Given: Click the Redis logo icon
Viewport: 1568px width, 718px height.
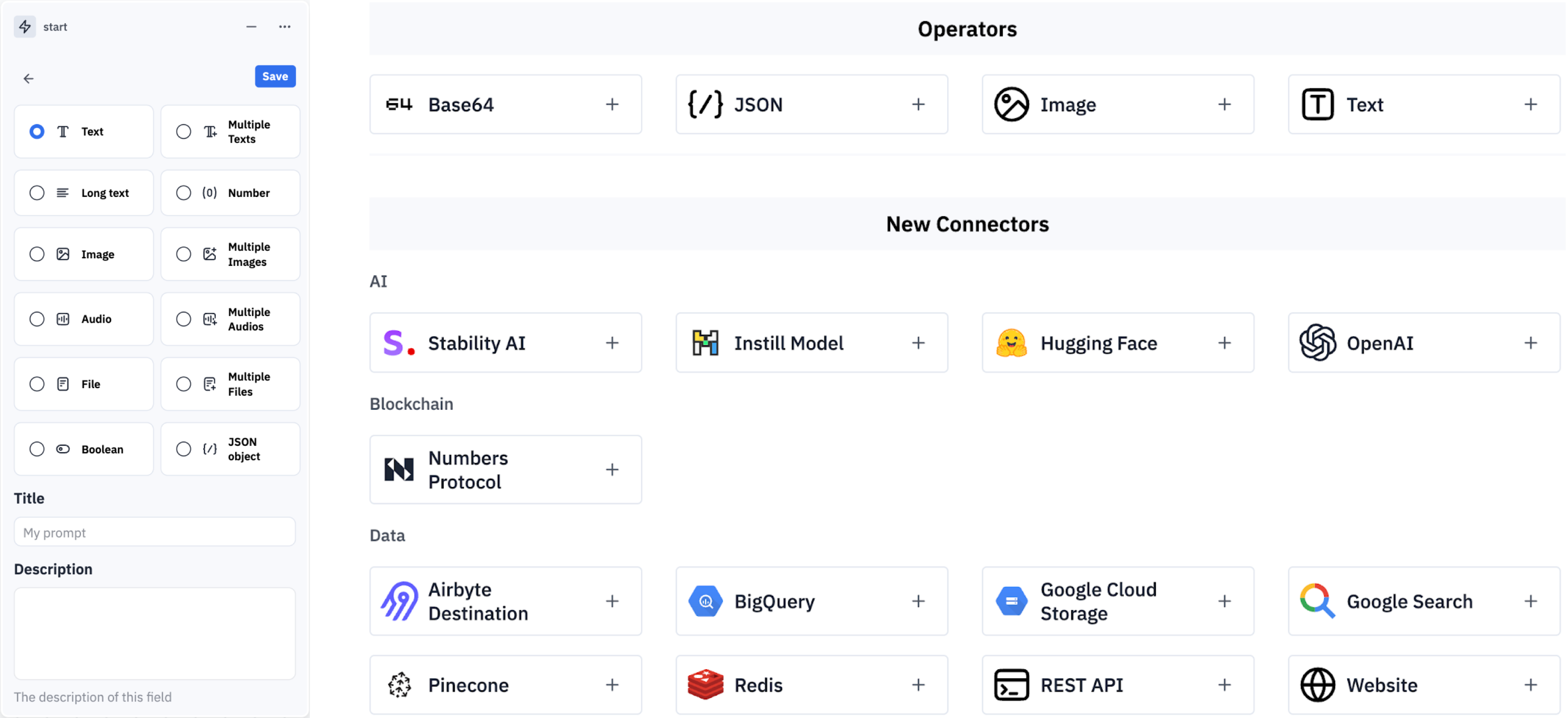Looking at the screenshot, I should (705, 684).
